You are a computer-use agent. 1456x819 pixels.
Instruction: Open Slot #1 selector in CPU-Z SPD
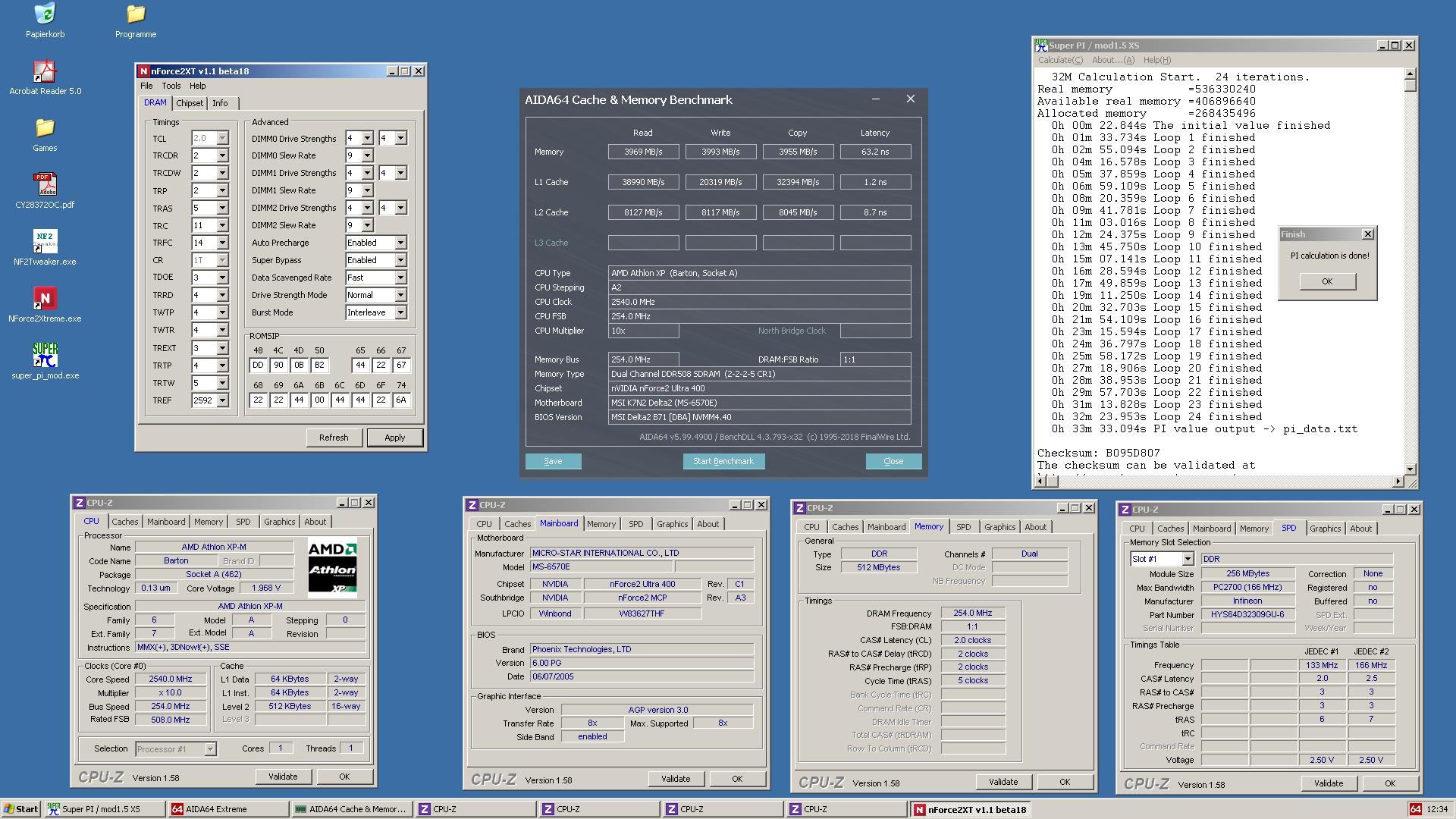click(x=1187, y=559)
